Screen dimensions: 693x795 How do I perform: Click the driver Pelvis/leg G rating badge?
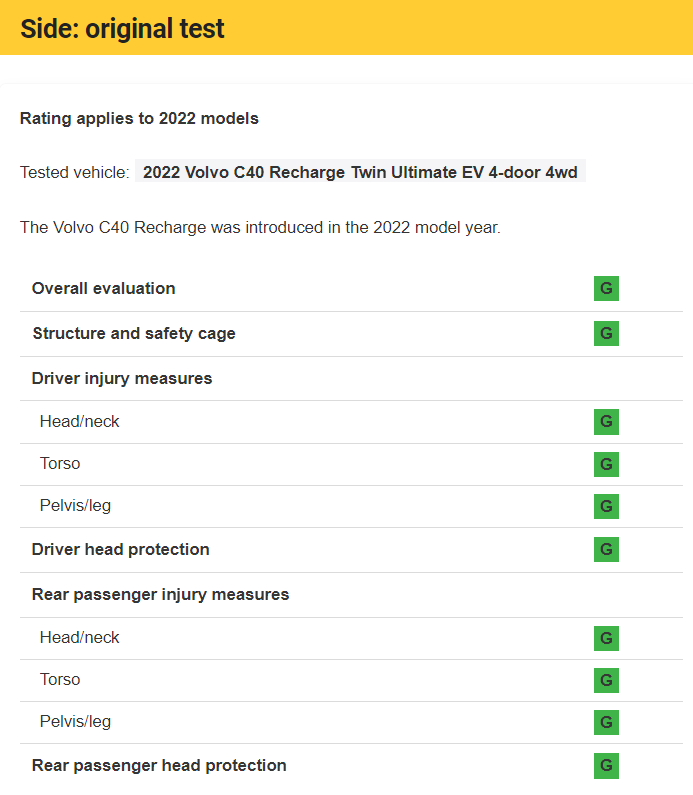click(606, 506)
